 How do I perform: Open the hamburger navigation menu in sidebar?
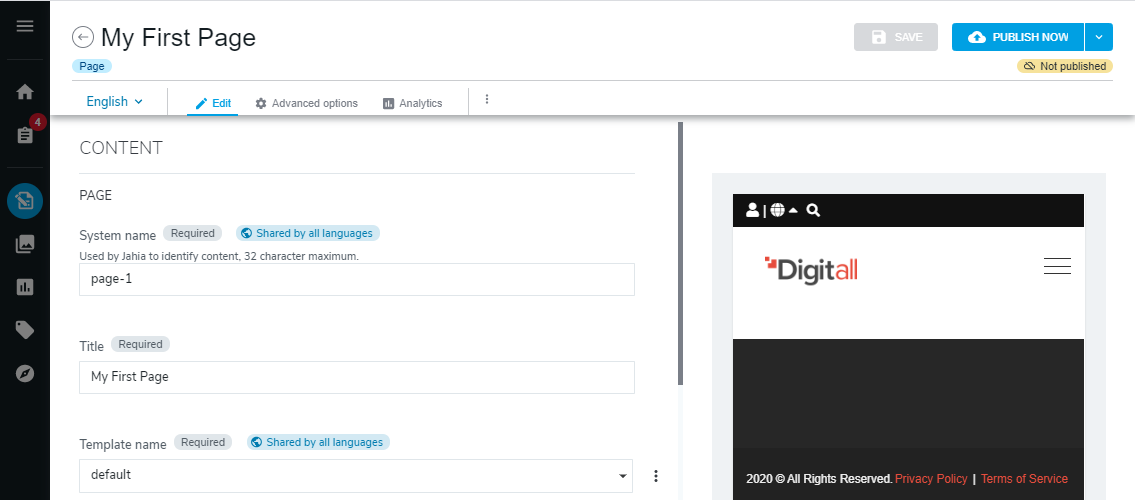[25, 26]
